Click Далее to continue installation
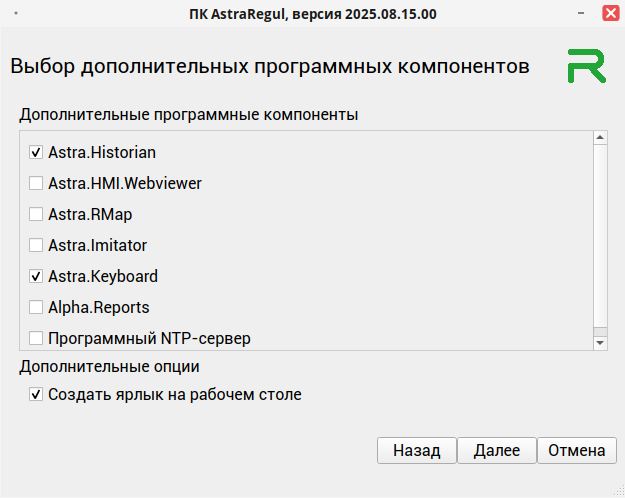This screenshot has width=625, height=498. pos(497,451)
